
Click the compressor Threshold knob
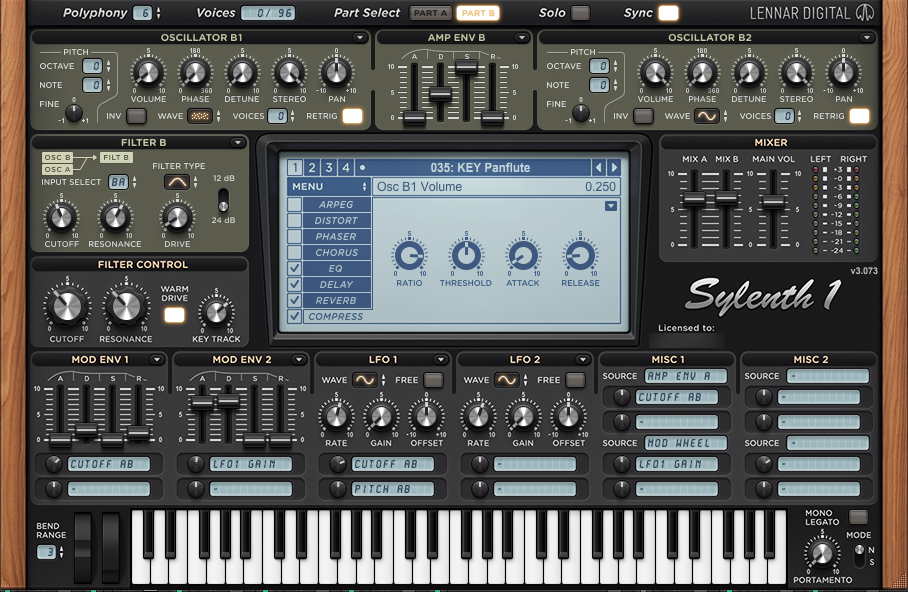click(x=466, y=255)
